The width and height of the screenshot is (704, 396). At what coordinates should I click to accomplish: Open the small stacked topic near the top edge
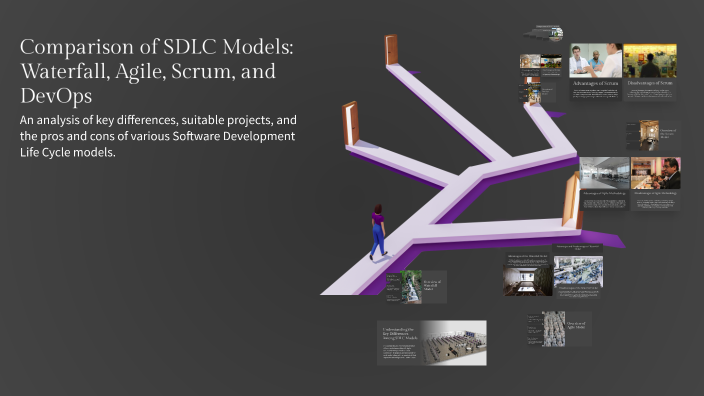(543, 33)
